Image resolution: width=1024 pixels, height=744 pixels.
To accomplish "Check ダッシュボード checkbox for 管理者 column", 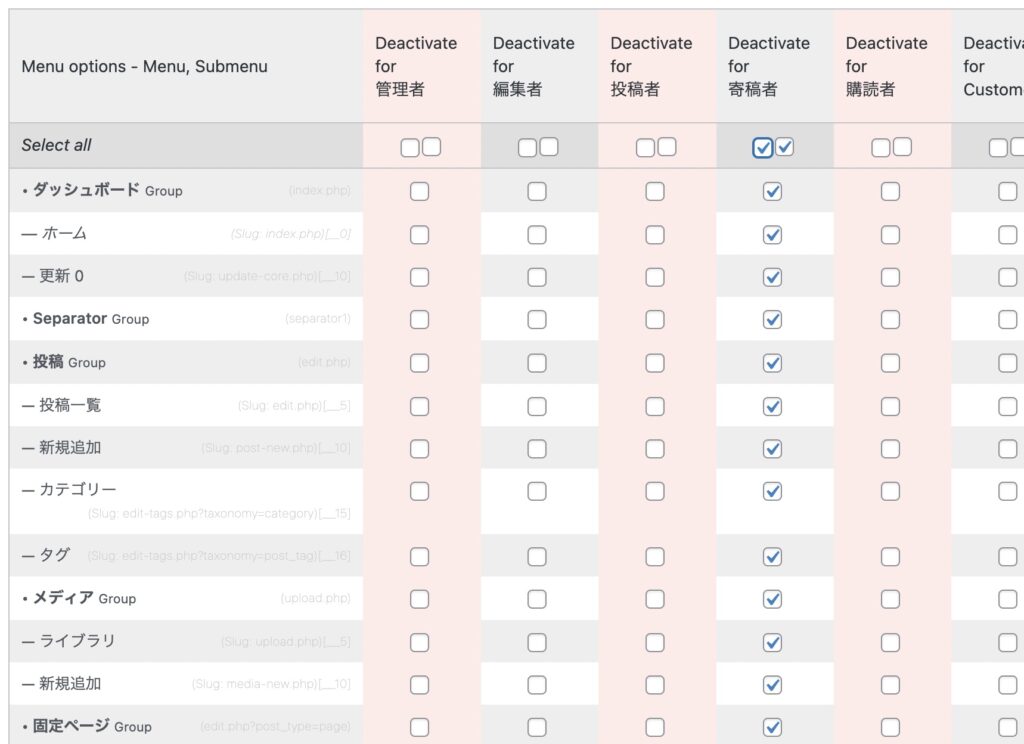I will point(419,191).
